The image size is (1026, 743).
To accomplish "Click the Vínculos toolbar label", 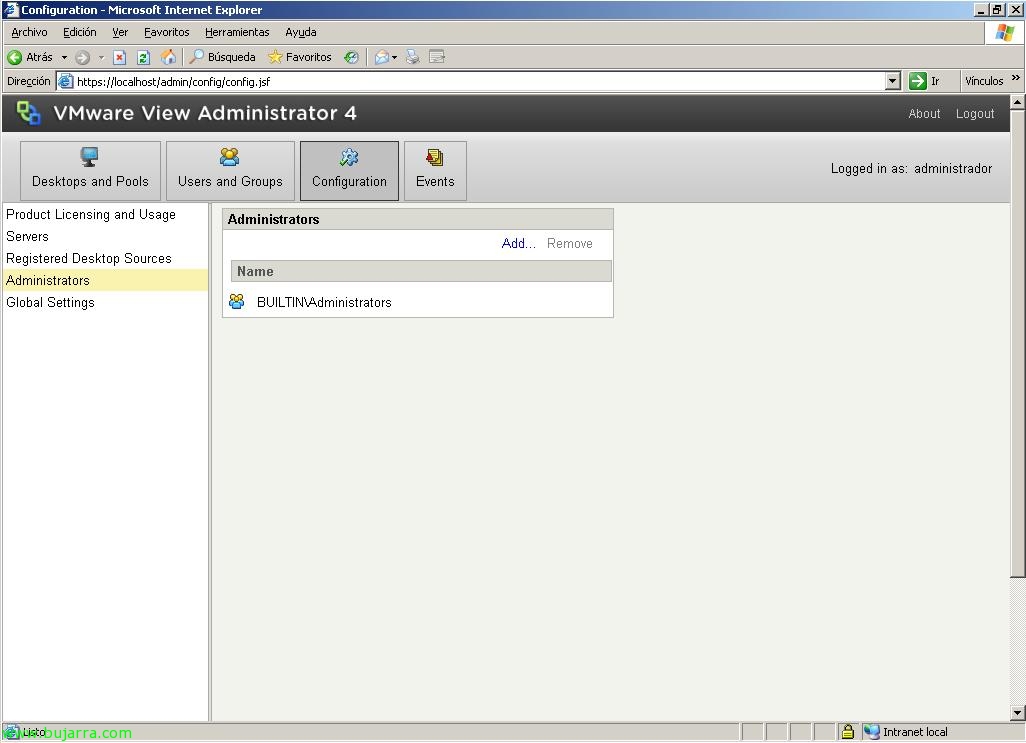I will [983, 81].
